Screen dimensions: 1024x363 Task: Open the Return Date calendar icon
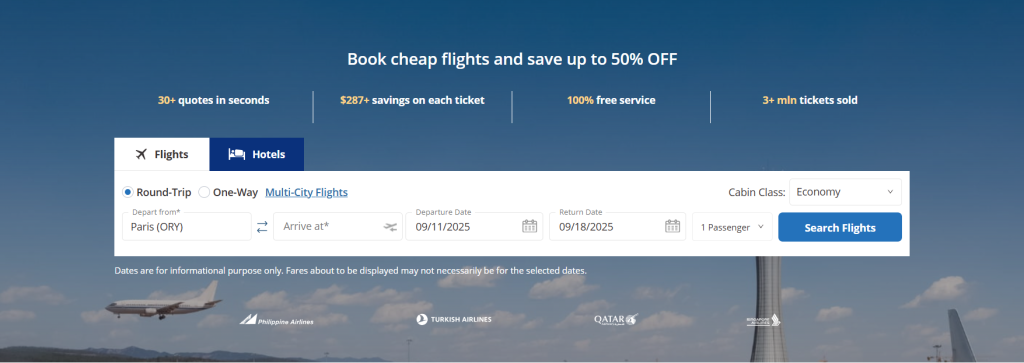tap(673, 227)
